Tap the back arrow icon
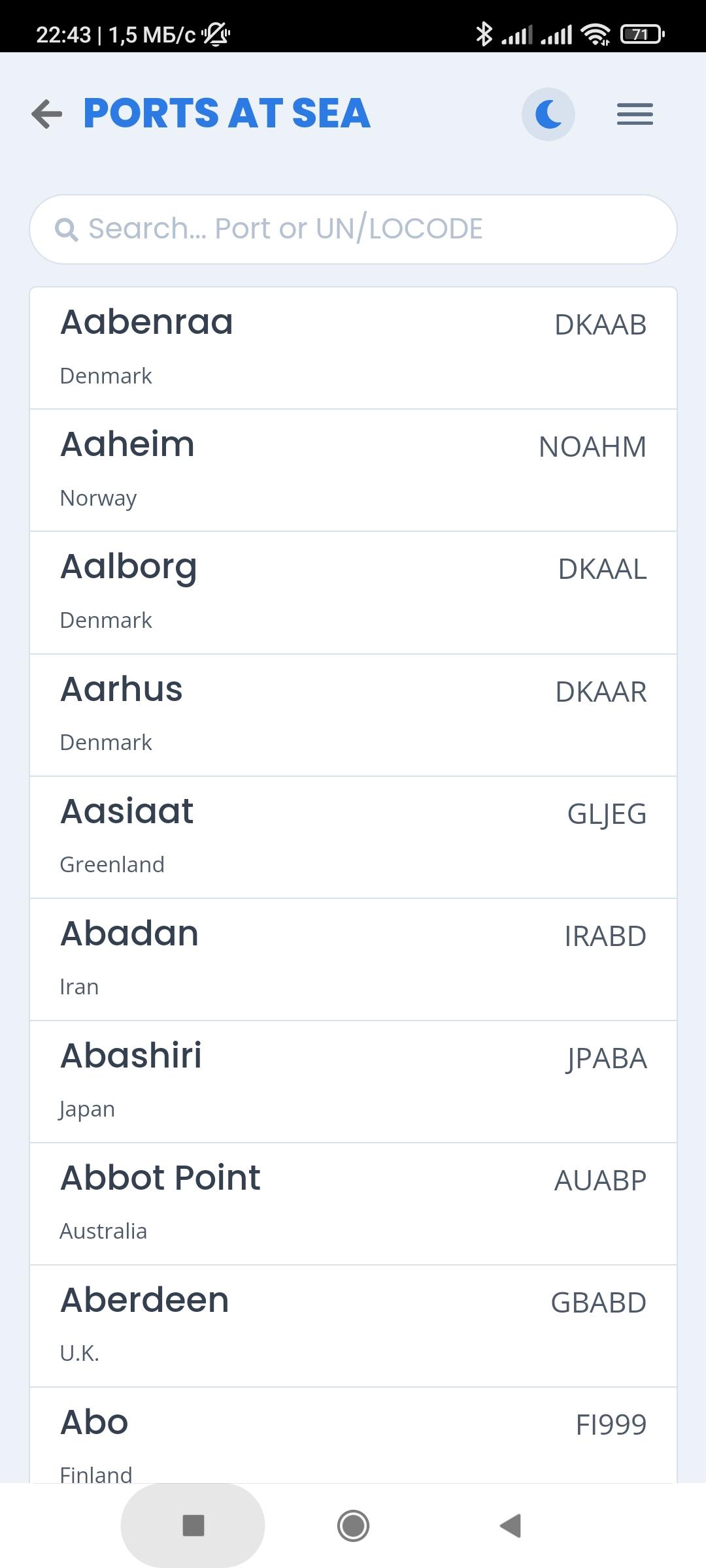This screenshot has height=1568, width=706. click(47, 114)
